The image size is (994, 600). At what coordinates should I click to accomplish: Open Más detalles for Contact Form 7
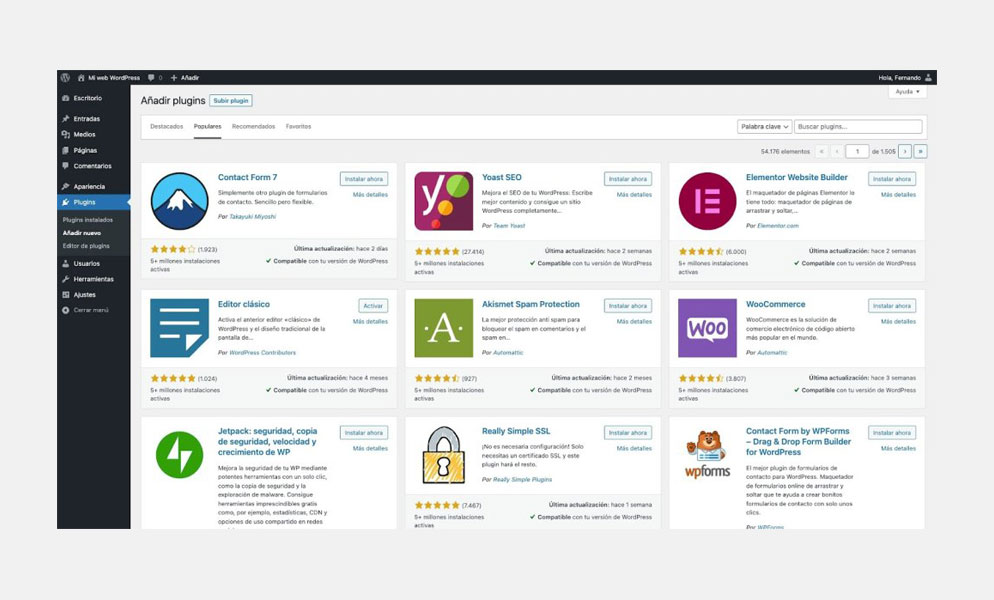(370, 195)
